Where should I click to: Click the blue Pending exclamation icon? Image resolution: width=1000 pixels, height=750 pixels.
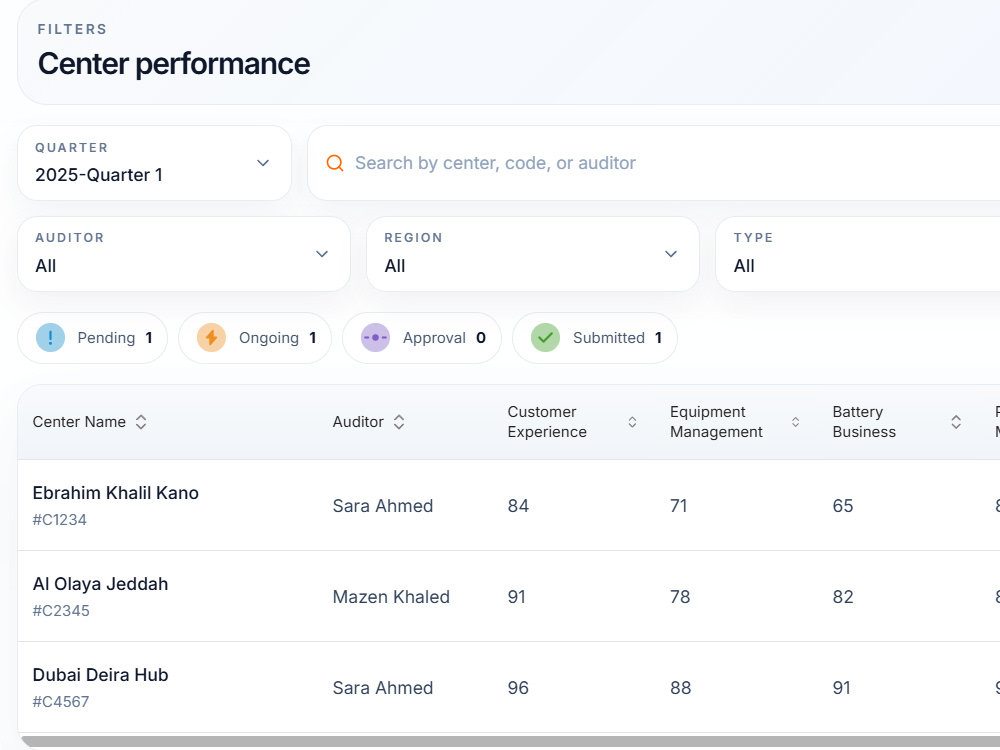tap(50, 338)
